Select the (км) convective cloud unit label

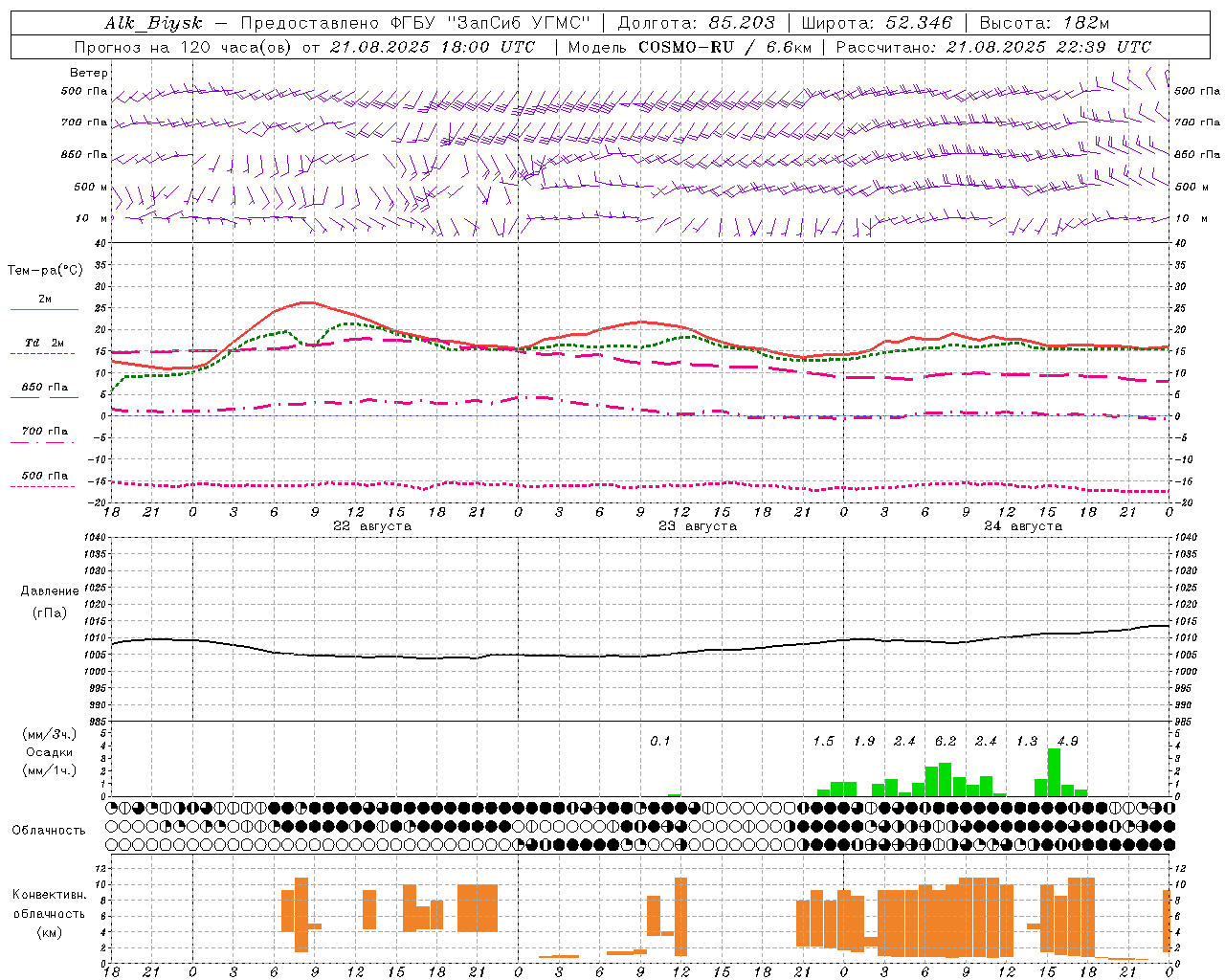49,932
